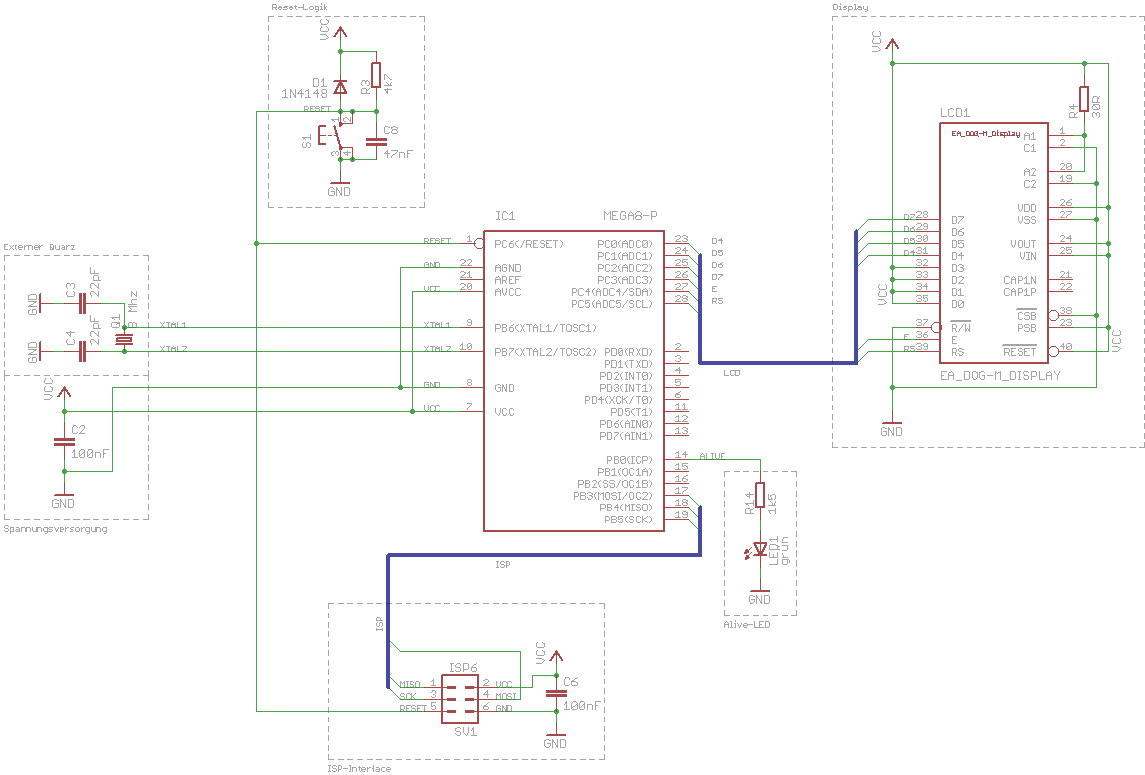Click the SV1 connector label
Image resolution: width=1145 pixels, height=775 pixels.
tap(466, 731)
